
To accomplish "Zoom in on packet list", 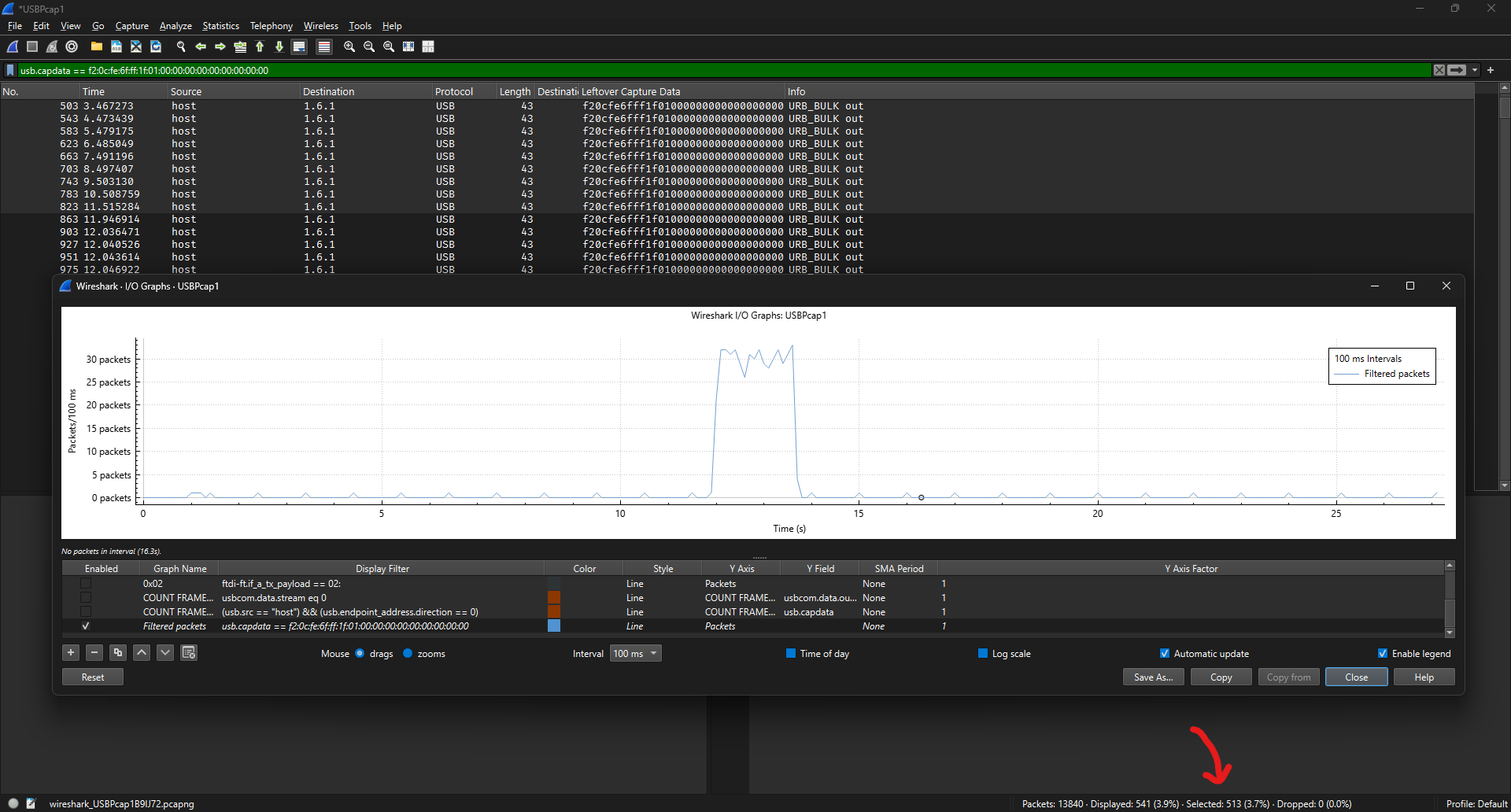I will [349, 46].
